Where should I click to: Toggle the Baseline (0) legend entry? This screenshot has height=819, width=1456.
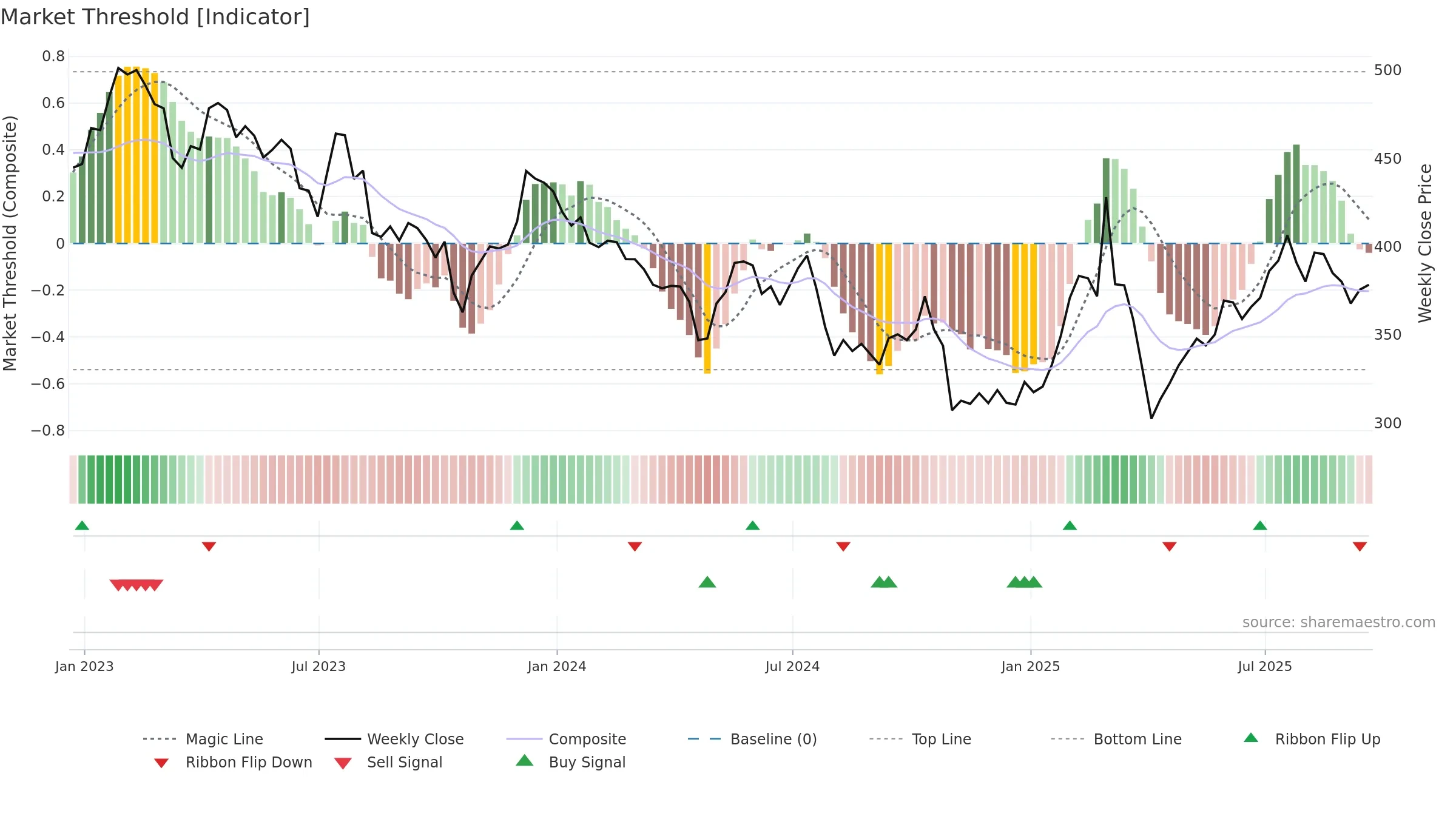click(752, 739)
